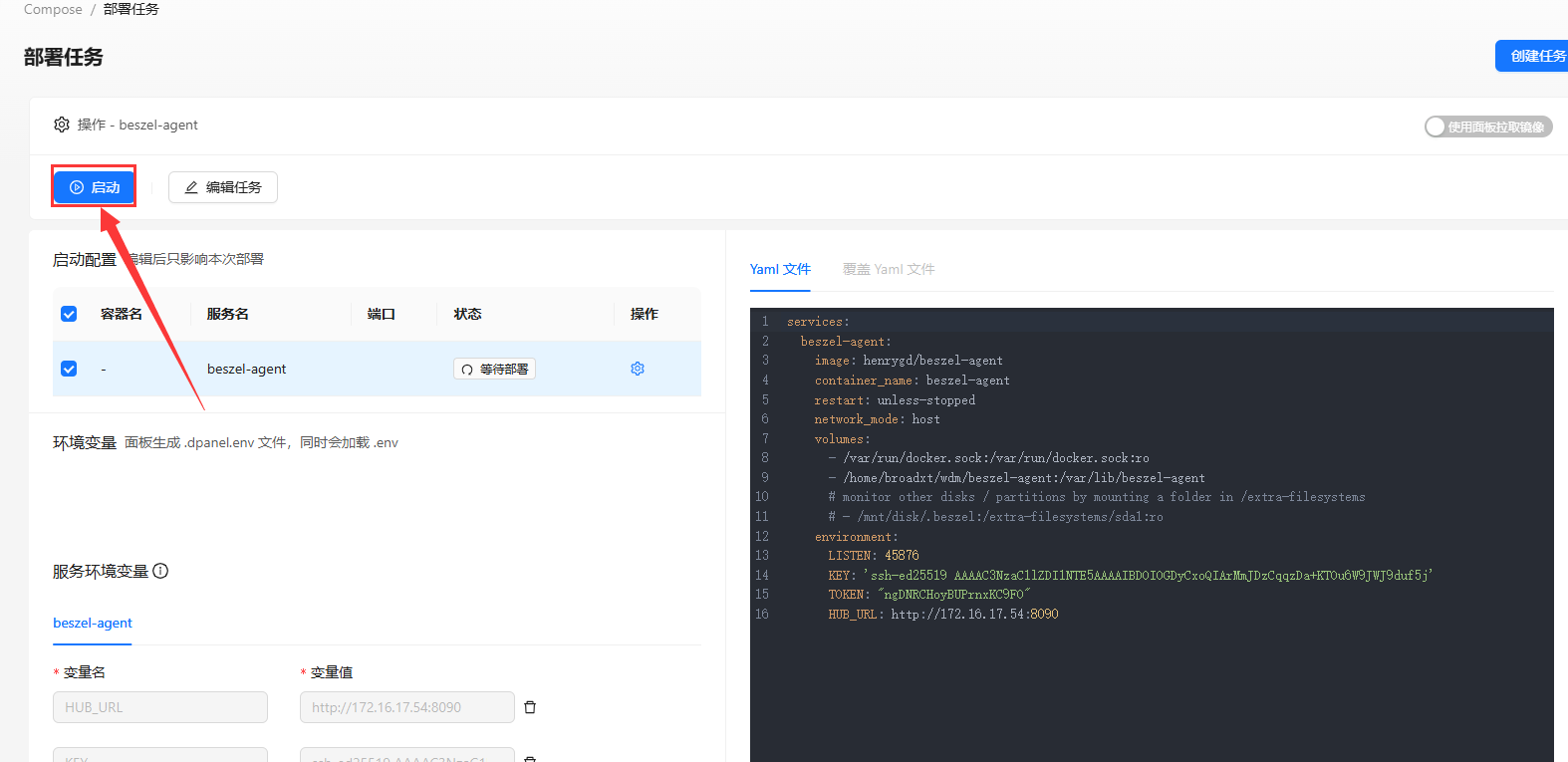Screen dimensions: 1568x762
Task: Click the 'LISTEN: 45876' YAML line
Action: pyautogui.click(x=874, y=556)
